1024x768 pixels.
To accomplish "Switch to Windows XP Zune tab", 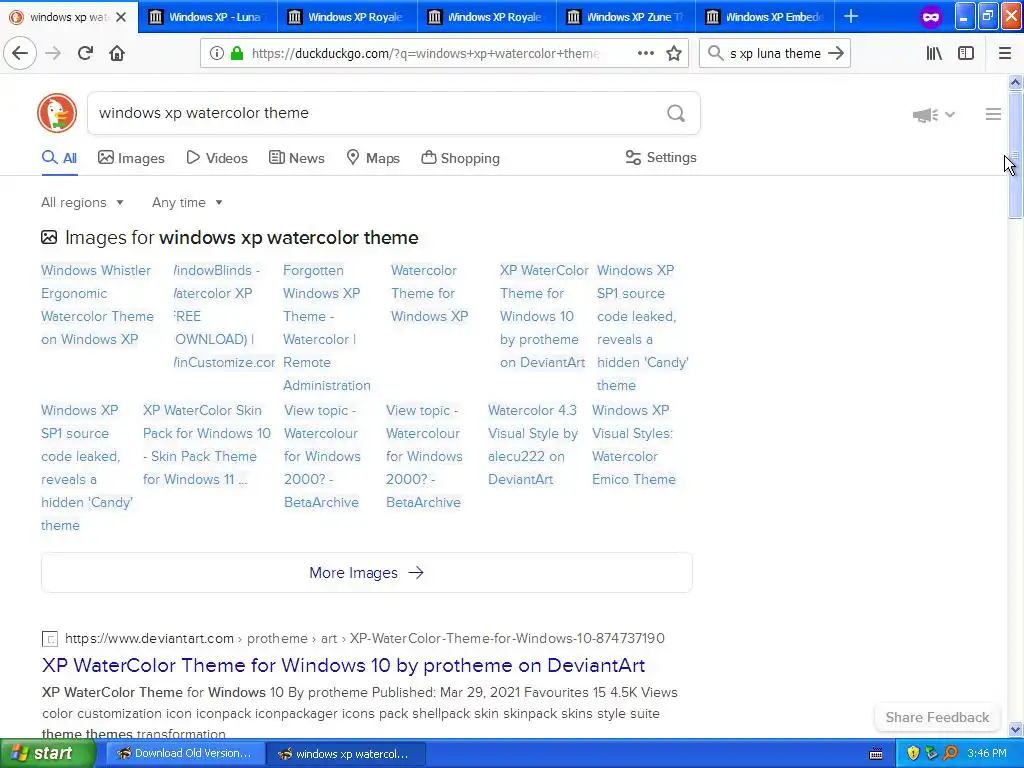I will (626, 17).
